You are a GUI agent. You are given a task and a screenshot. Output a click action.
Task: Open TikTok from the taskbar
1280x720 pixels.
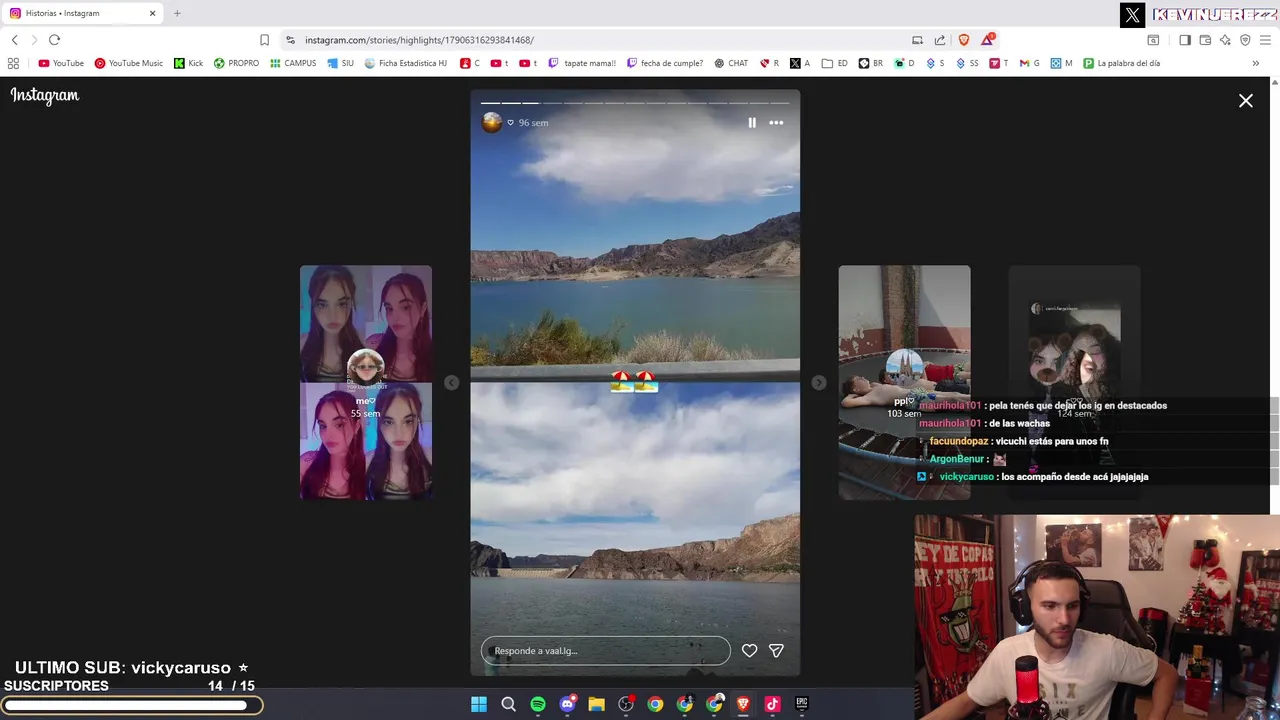point(772,704)
